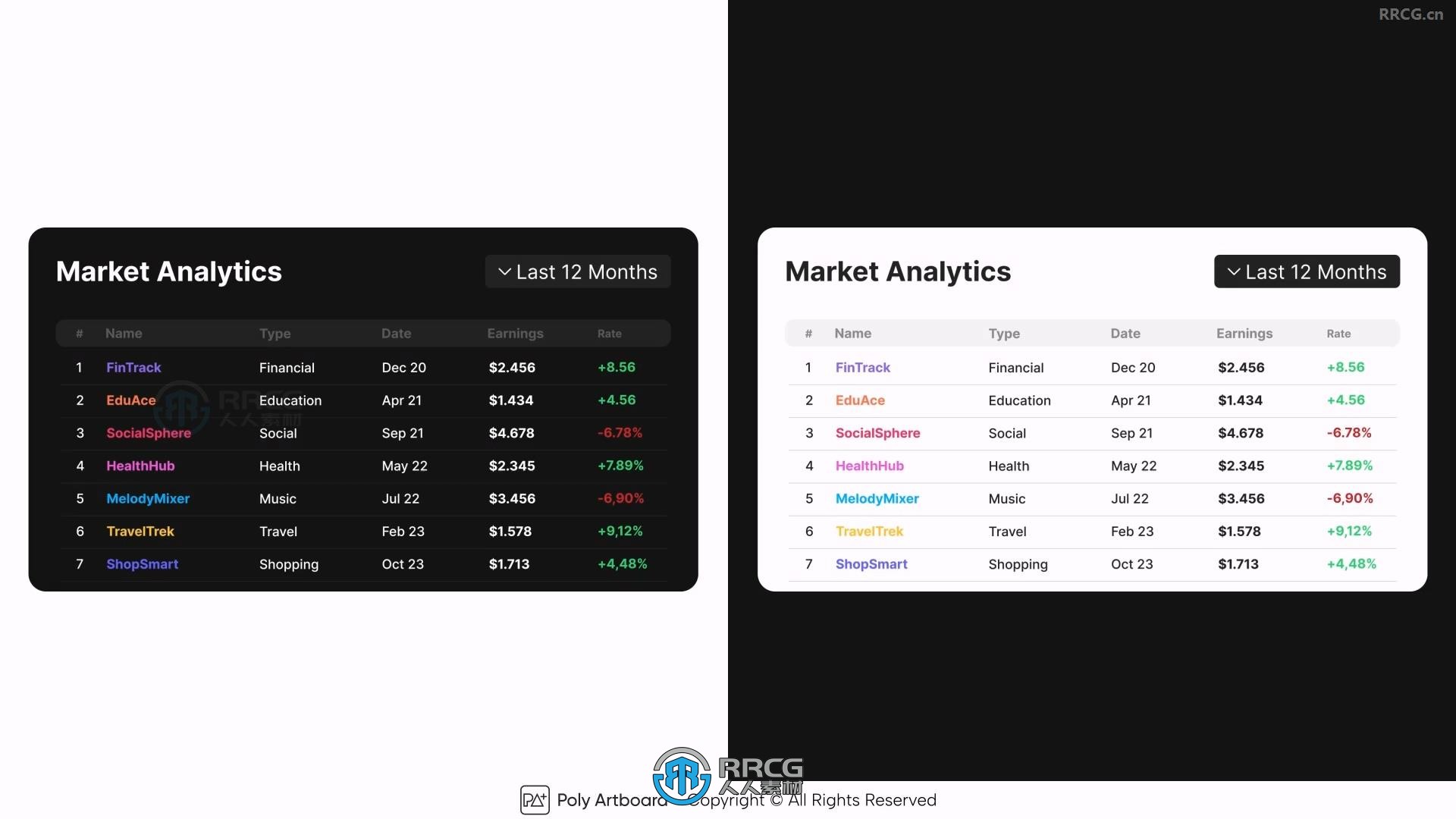Click the FinTrack financial app link
This screenshot has height=819, width=1456.
(x=133, y=367)
